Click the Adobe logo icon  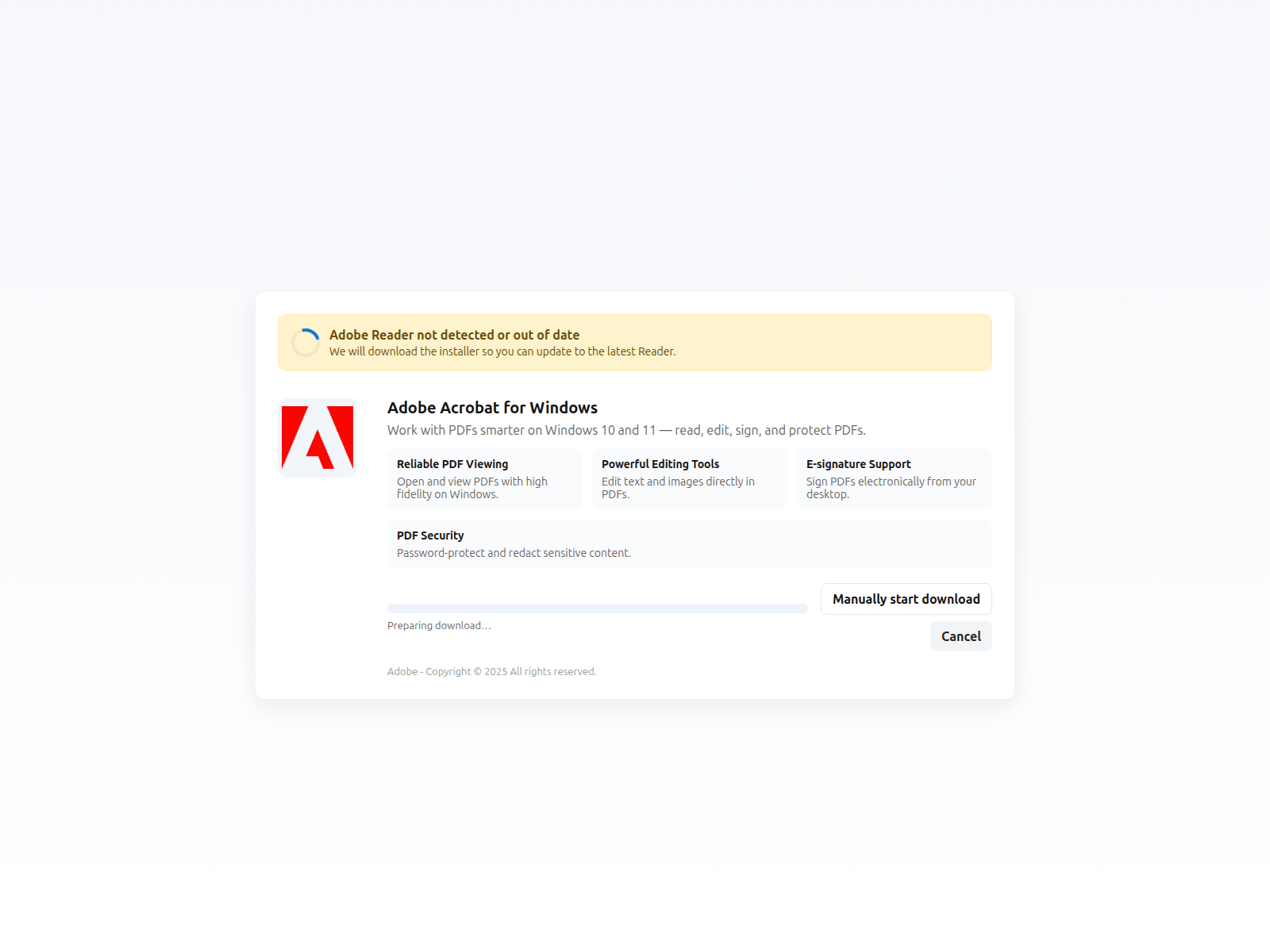point(317,438)
